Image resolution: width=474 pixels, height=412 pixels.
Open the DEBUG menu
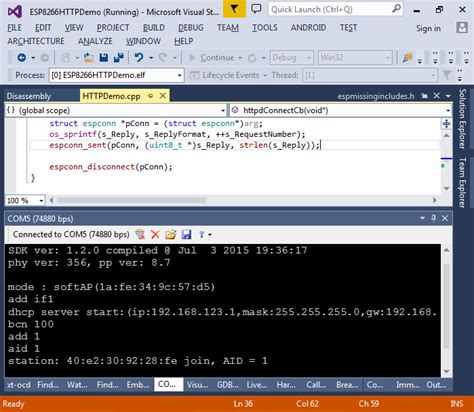point(191,28)
